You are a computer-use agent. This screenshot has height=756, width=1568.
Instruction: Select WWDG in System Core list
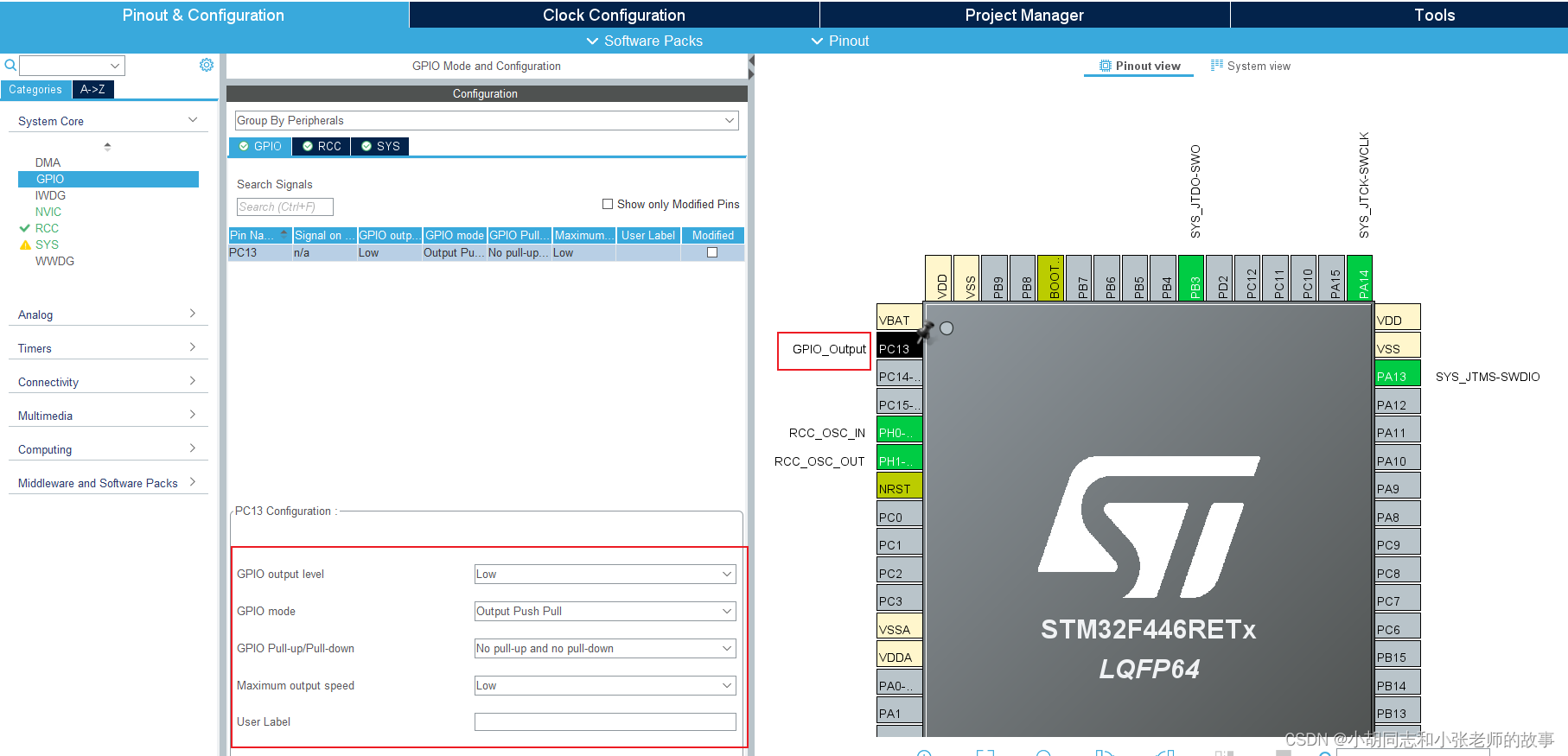pyautogui.click(x=54, y=261)
